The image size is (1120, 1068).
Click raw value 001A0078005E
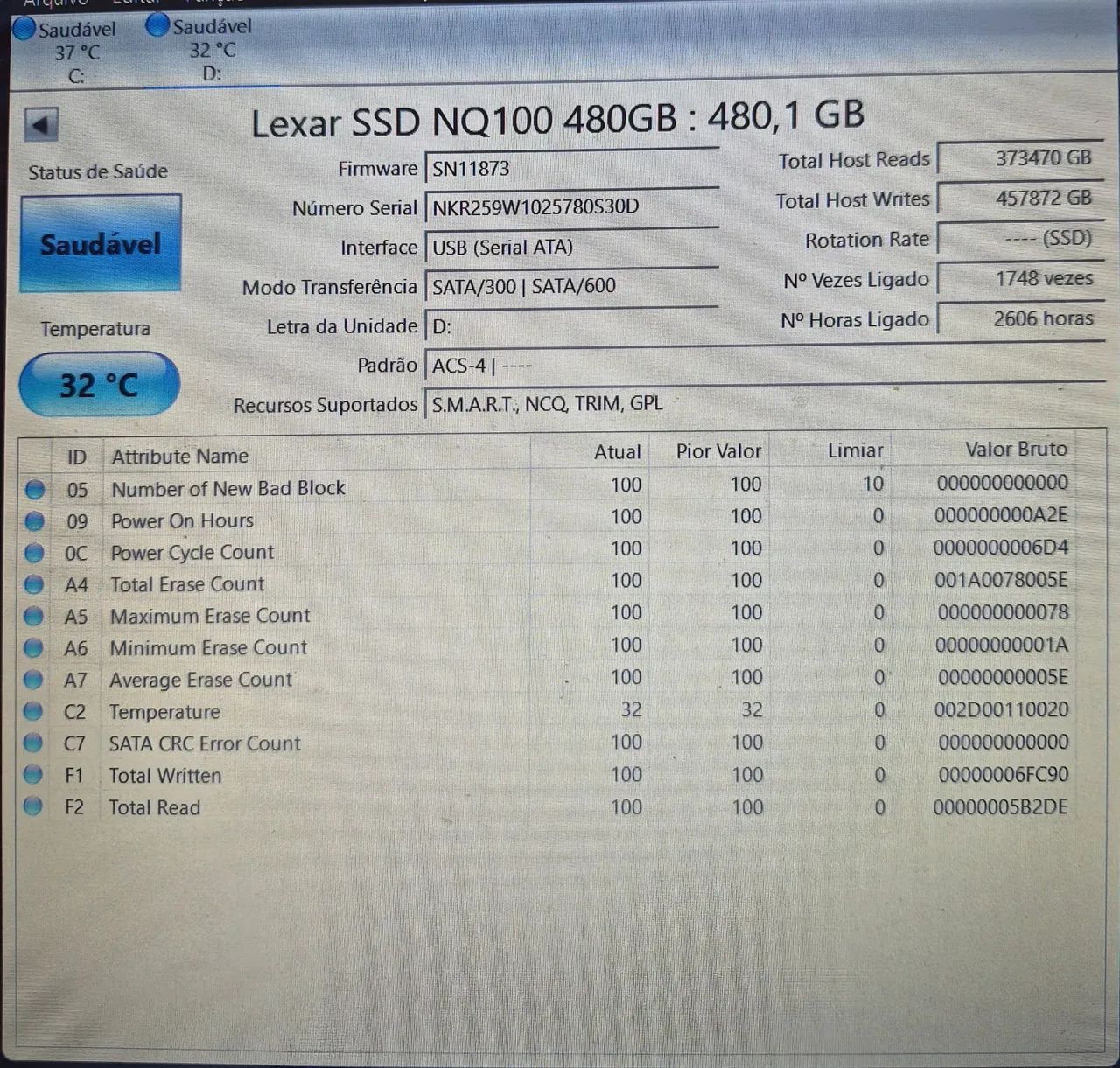click(x=1001, y=579)
